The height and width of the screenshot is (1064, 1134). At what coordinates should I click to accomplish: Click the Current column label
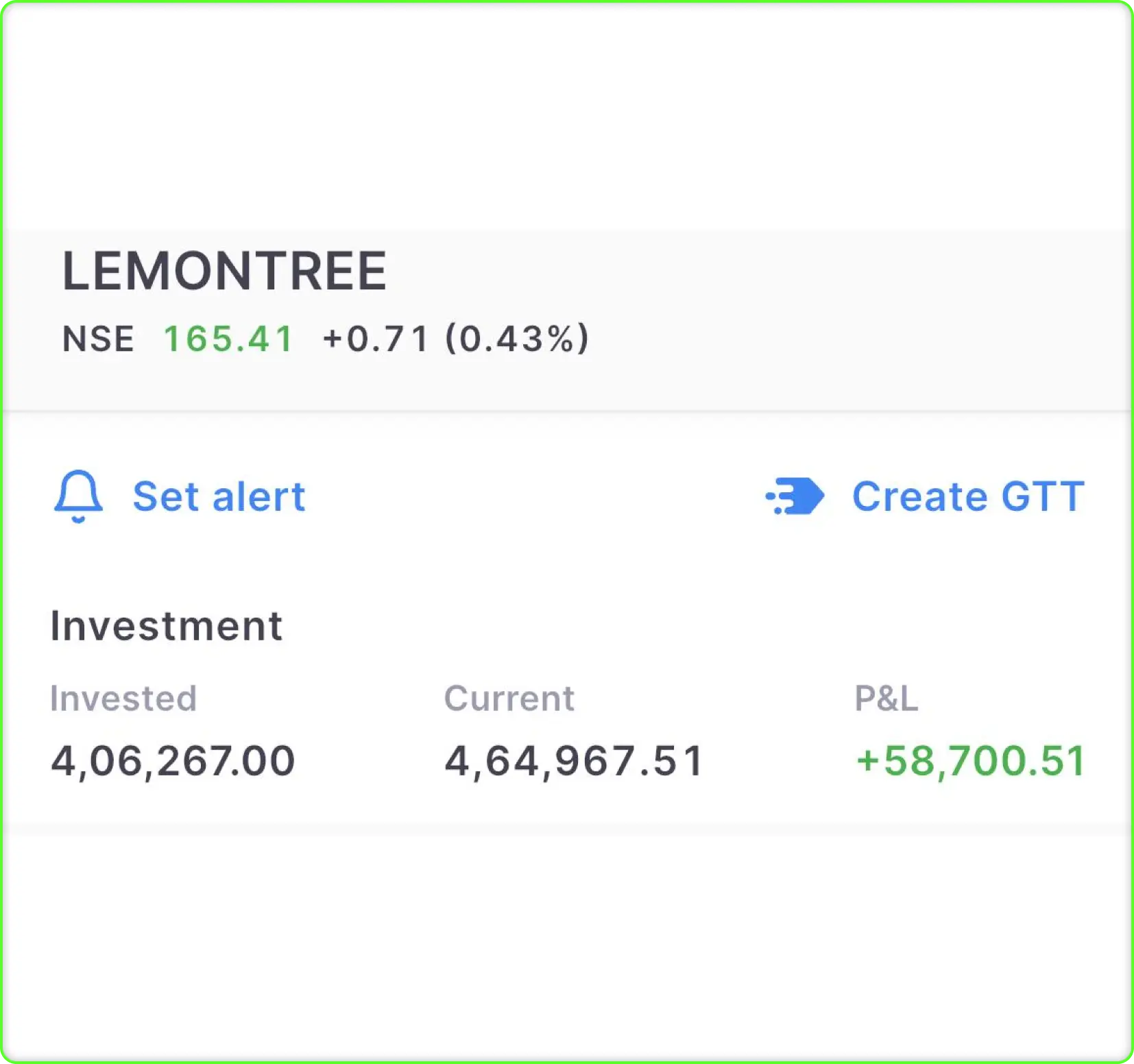[509, 699]
